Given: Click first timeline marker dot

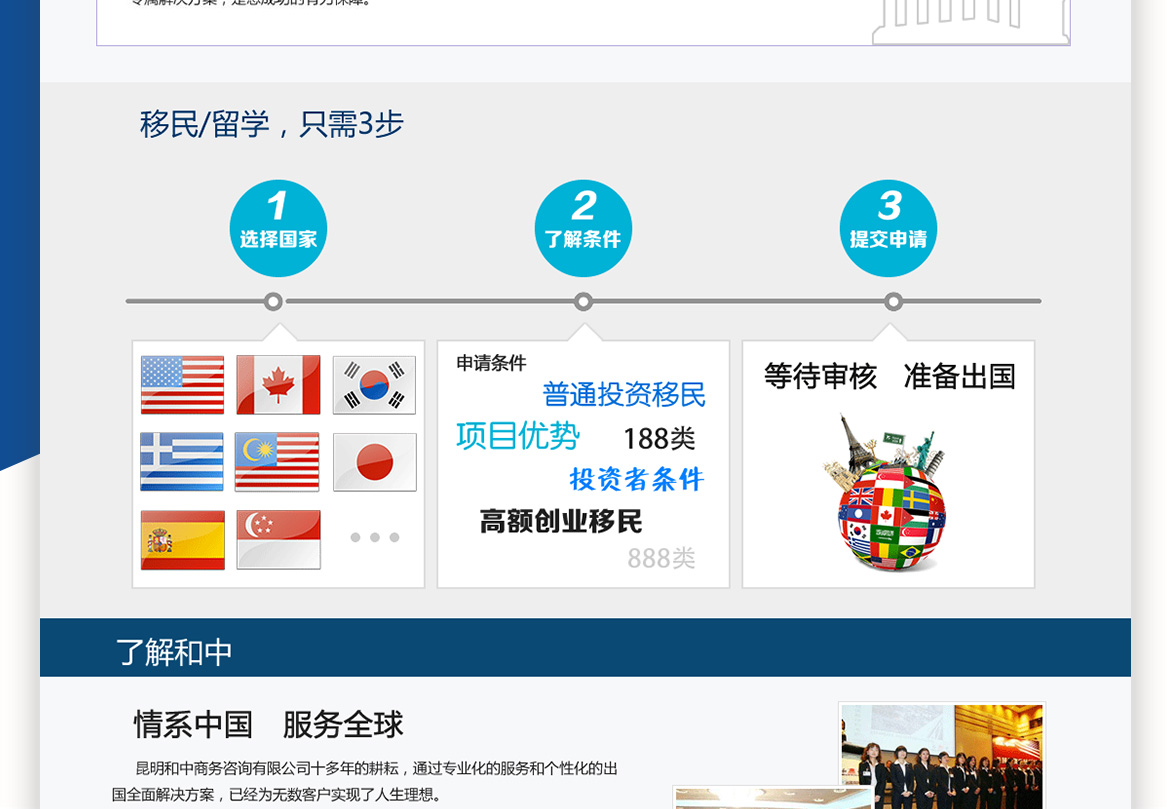Looking at the screenshot, I should [273, 301].
